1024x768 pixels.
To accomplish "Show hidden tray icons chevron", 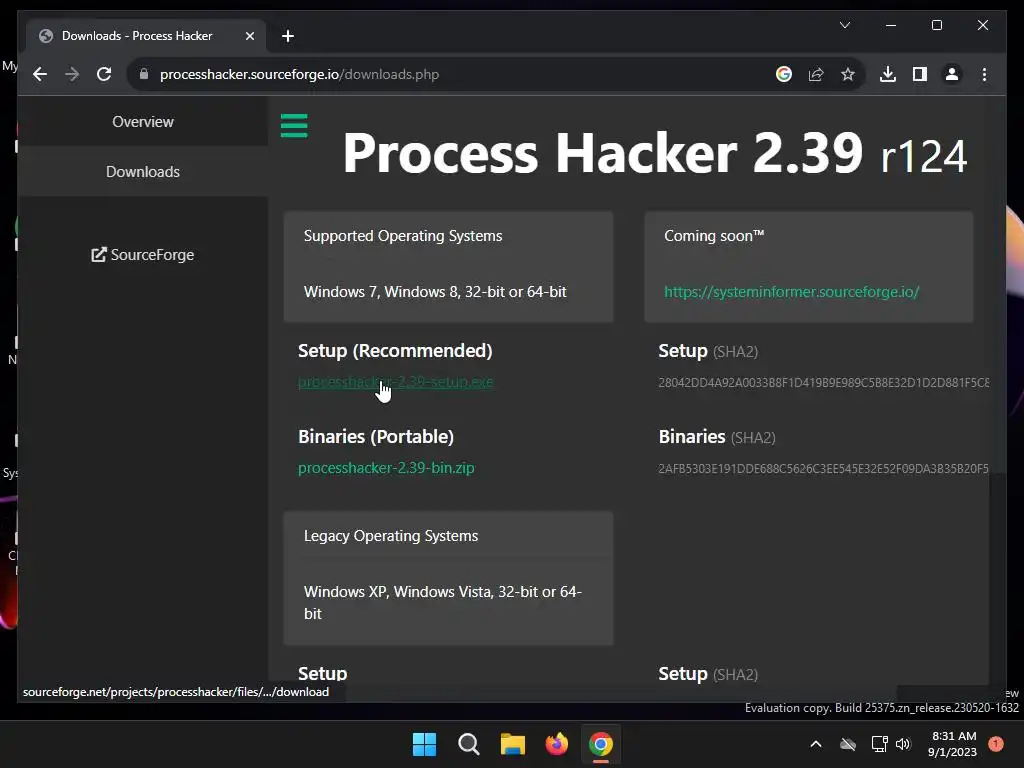I will coord(816,744).
